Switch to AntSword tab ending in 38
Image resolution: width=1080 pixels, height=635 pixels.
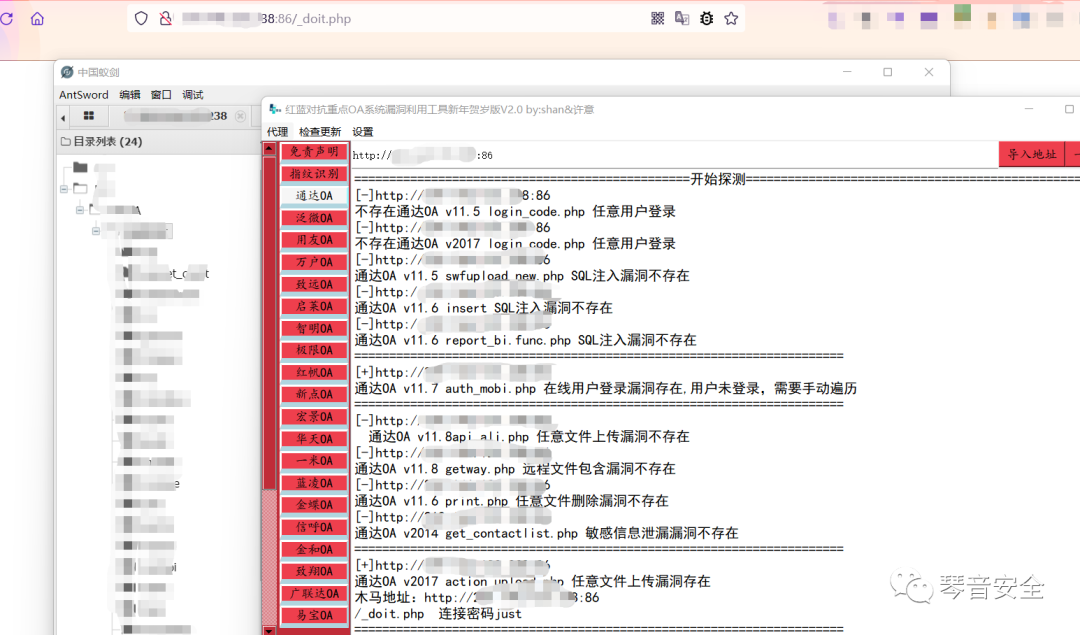[178, 116]
